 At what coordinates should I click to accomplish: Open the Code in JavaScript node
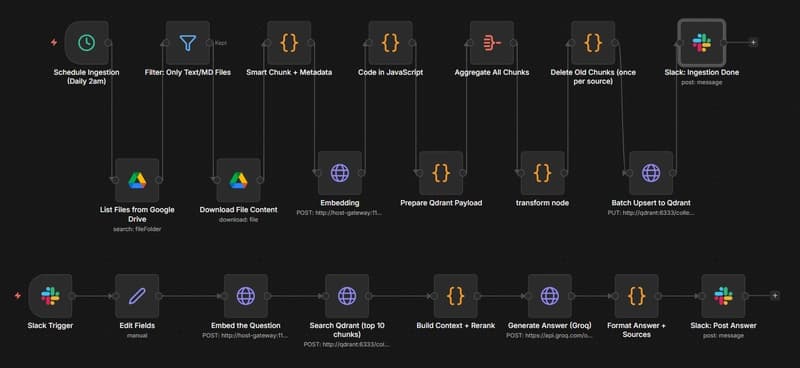(390, 43)
